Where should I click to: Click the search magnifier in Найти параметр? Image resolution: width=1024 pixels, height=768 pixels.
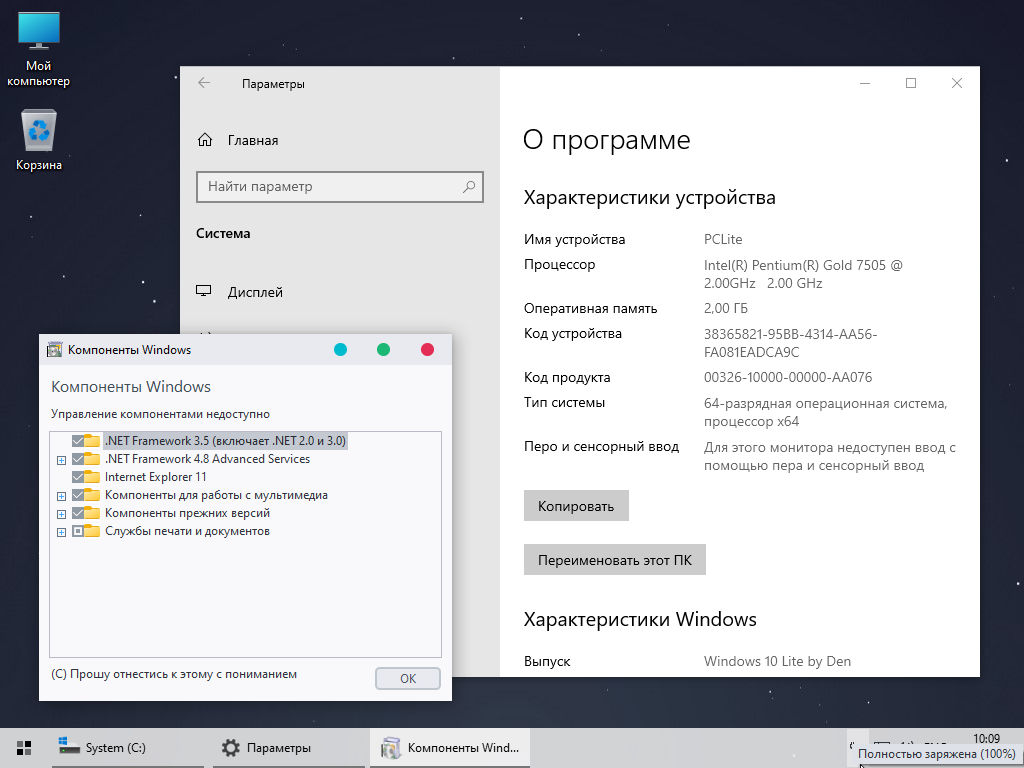pos(469,187)
